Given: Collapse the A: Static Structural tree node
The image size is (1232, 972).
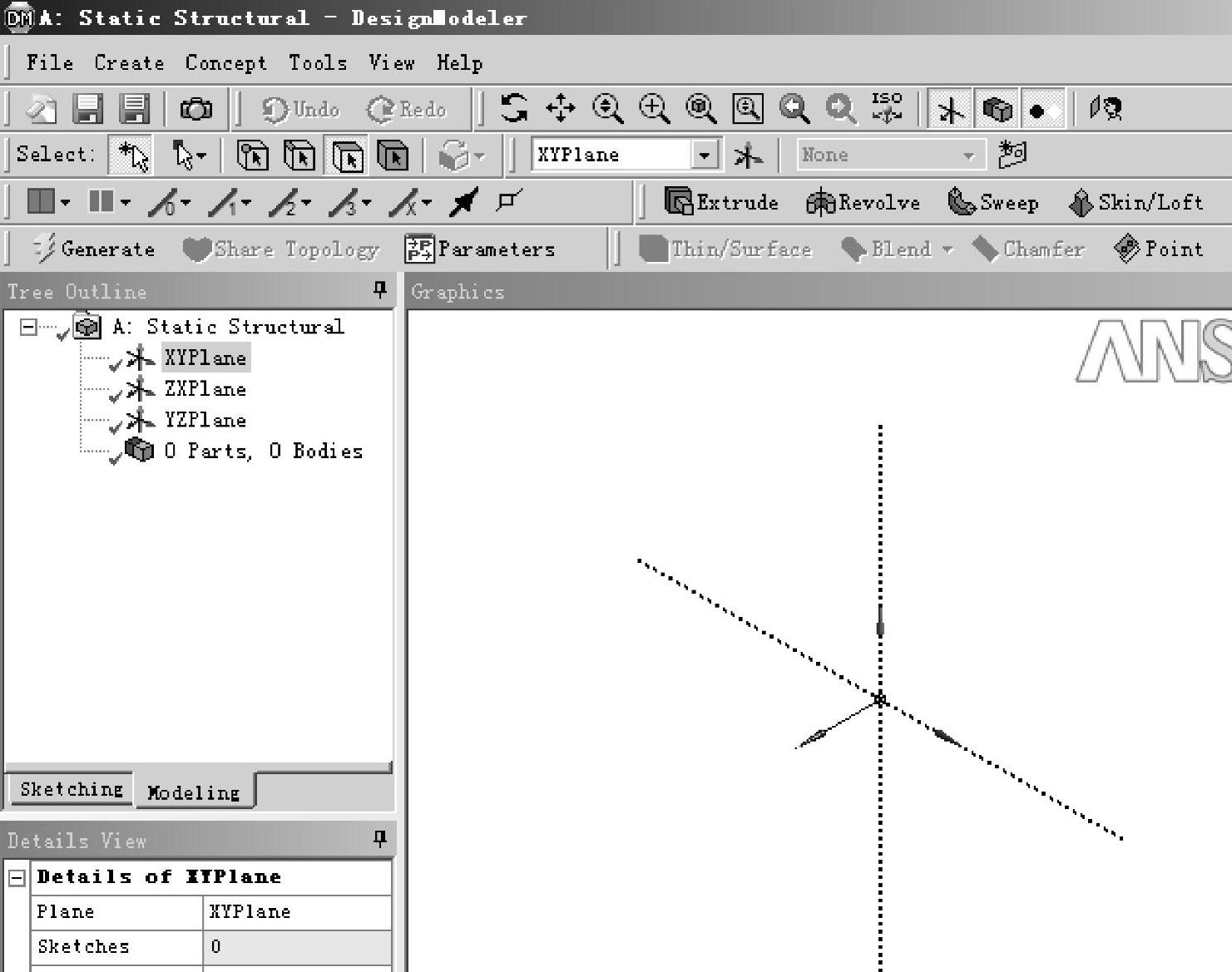Looking at the screenshot, I should 28,327.
